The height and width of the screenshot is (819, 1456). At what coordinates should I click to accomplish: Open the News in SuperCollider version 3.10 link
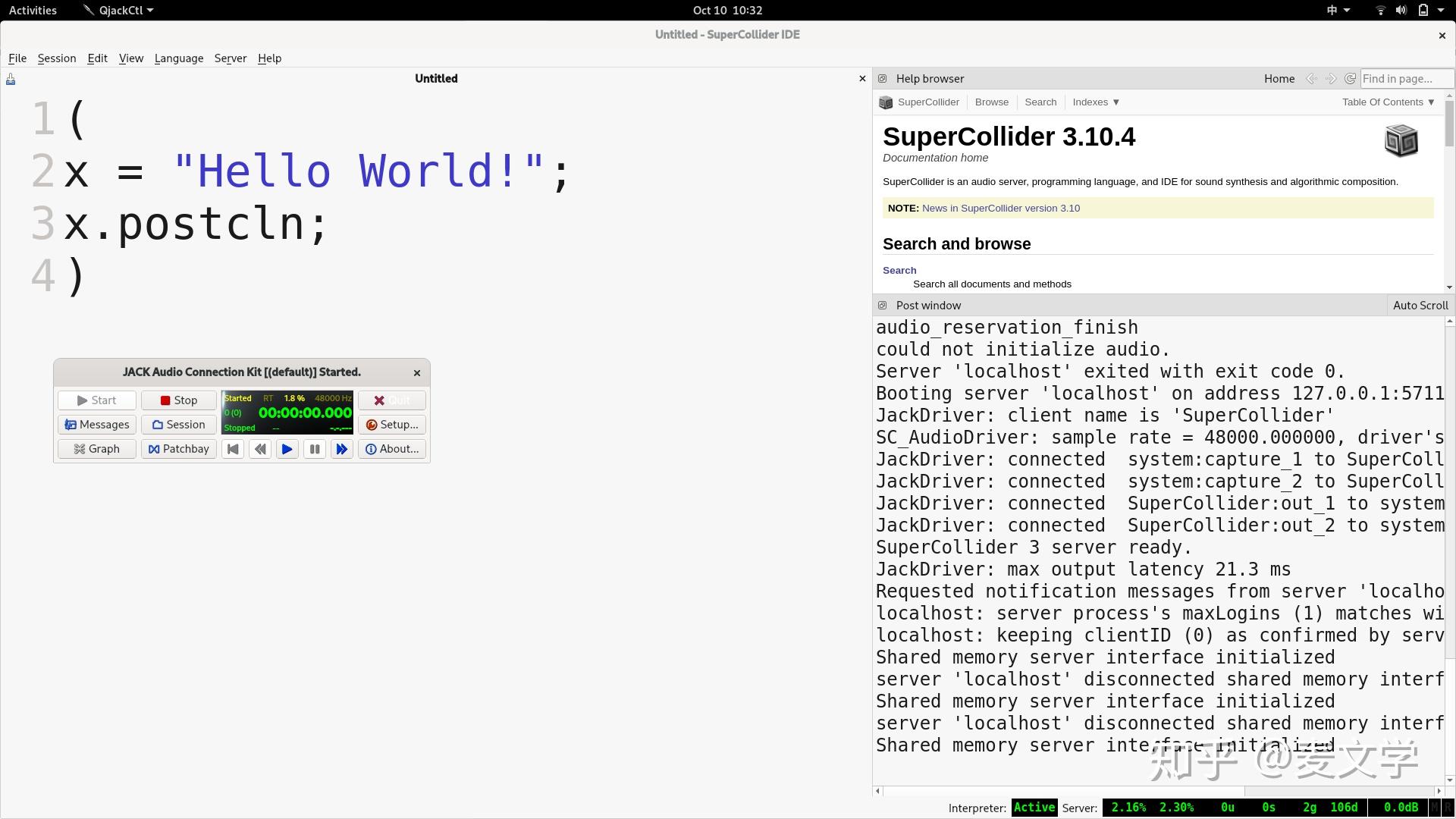[x=1001, y=208]
